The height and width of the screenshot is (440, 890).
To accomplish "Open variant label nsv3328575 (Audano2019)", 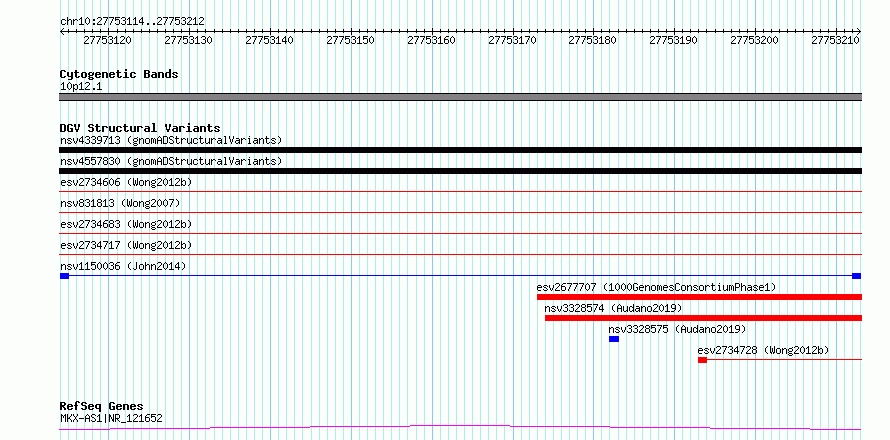I will [x=677, y=329].
